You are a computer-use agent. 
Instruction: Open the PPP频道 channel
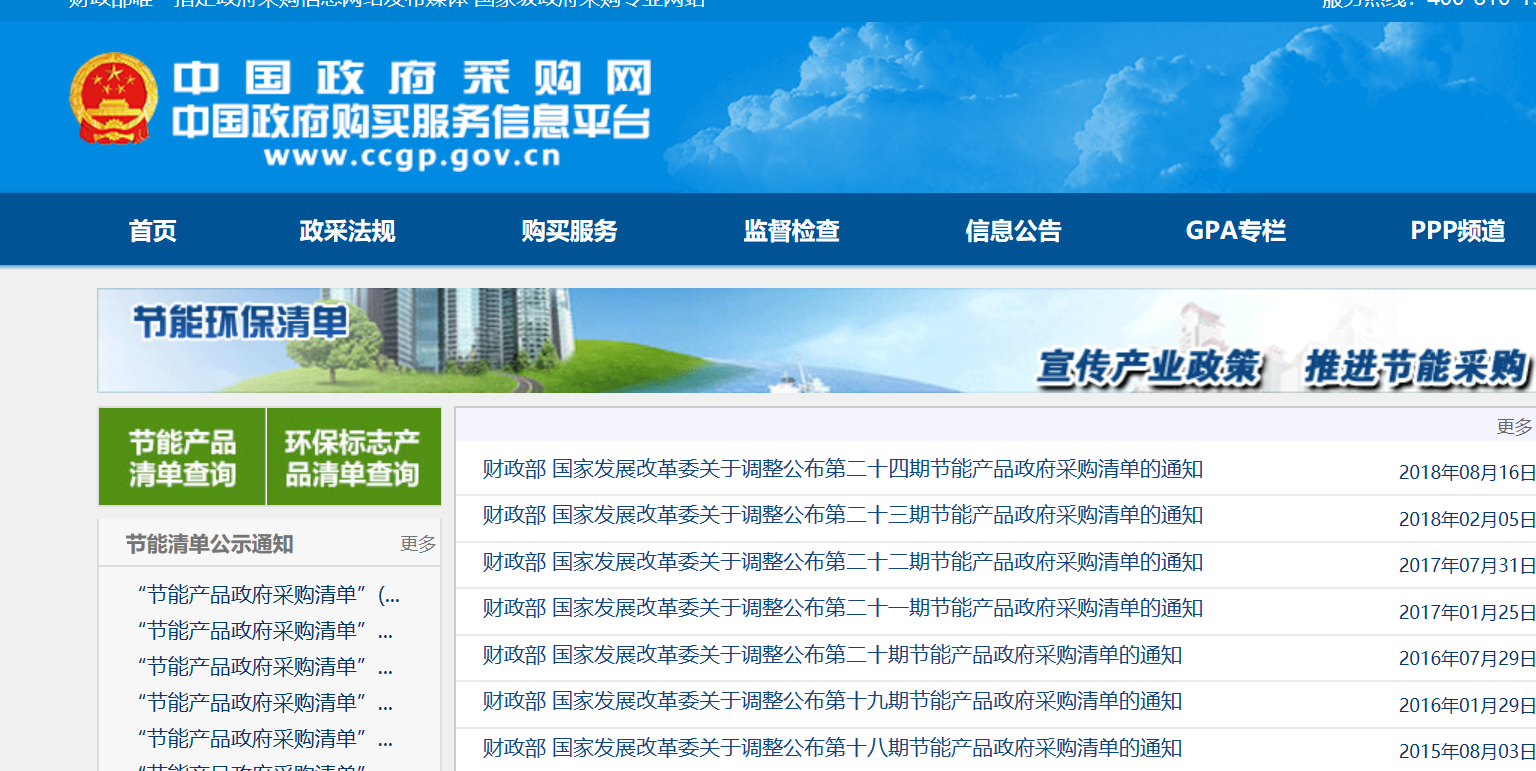1457,231
